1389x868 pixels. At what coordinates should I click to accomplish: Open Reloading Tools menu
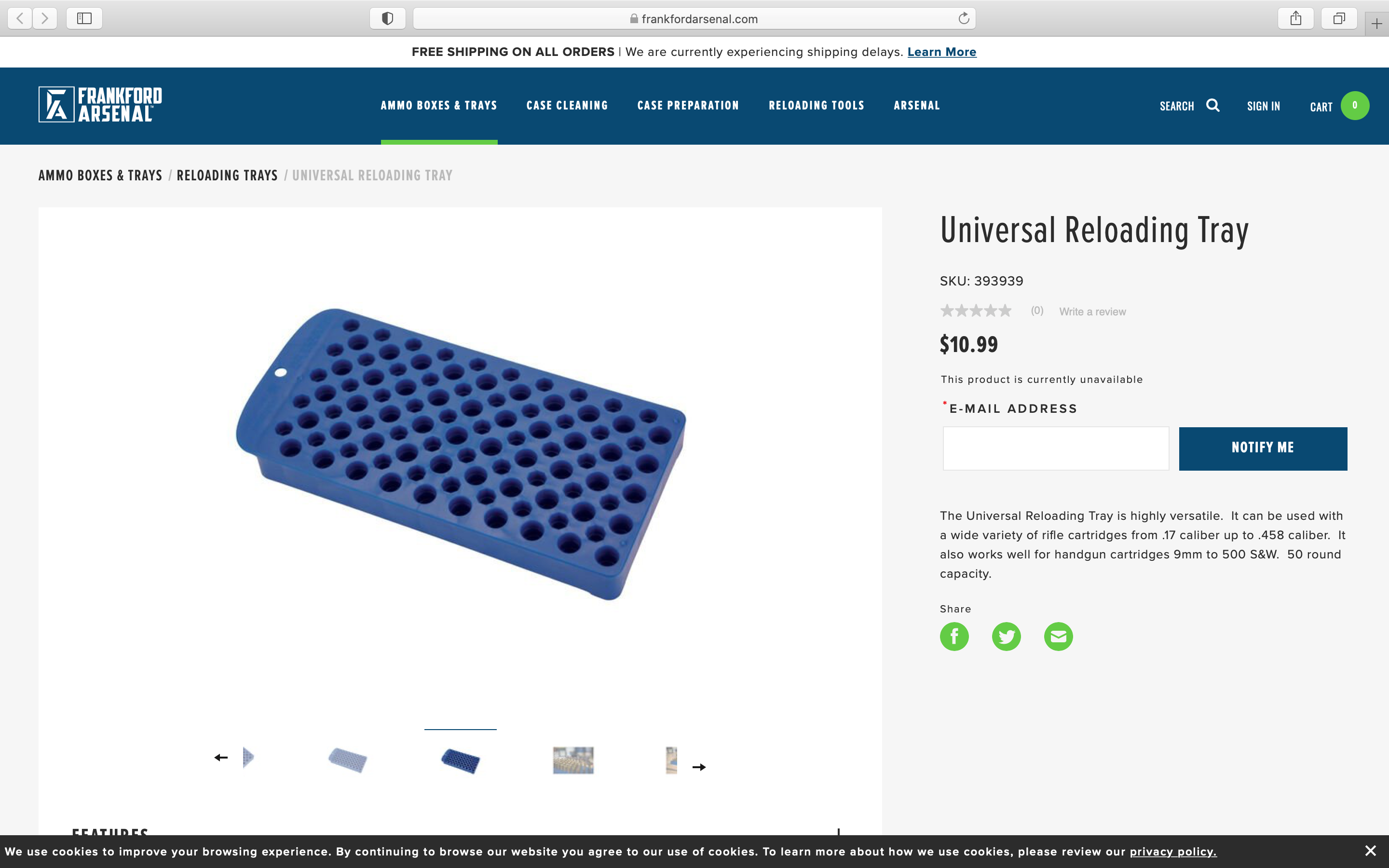tap(816, 106)
